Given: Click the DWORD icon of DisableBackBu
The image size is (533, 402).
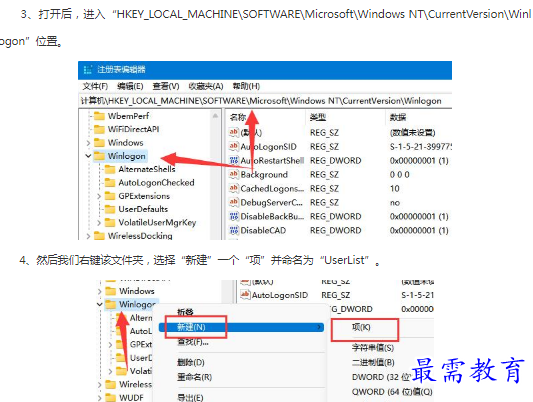Looking at the screenshot, I should point(234,216).
